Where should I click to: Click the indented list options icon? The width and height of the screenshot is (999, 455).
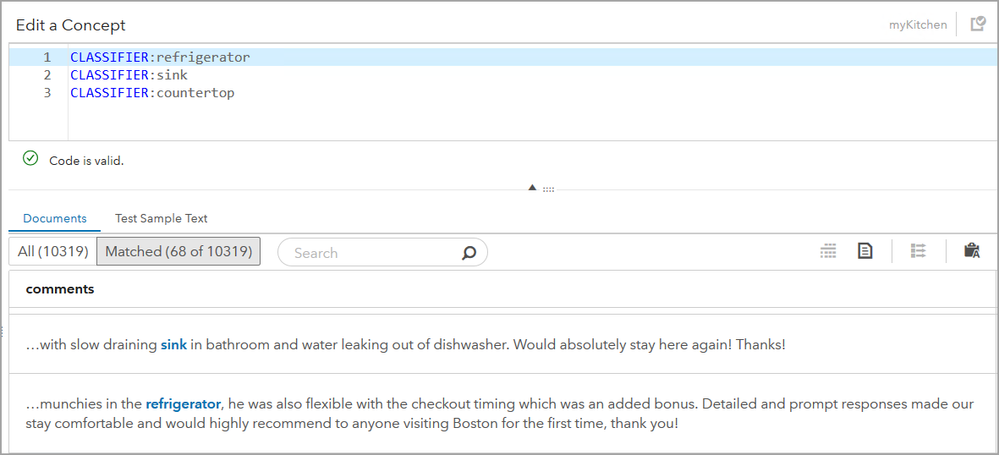[x=918, y=252]
